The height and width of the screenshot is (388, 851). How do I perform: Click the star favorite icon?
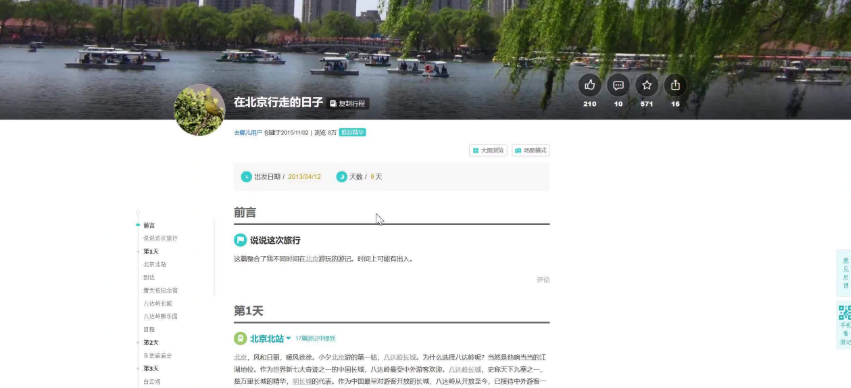click(647, 85)
